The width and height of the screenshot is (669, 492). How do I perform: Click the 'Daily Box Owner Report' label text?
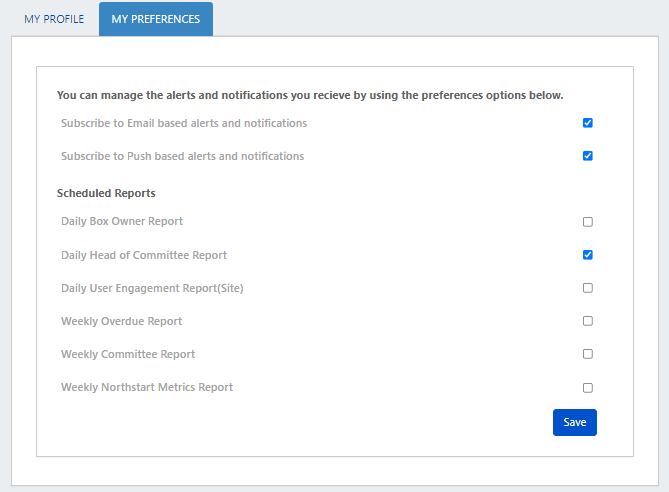click(122, 221)
